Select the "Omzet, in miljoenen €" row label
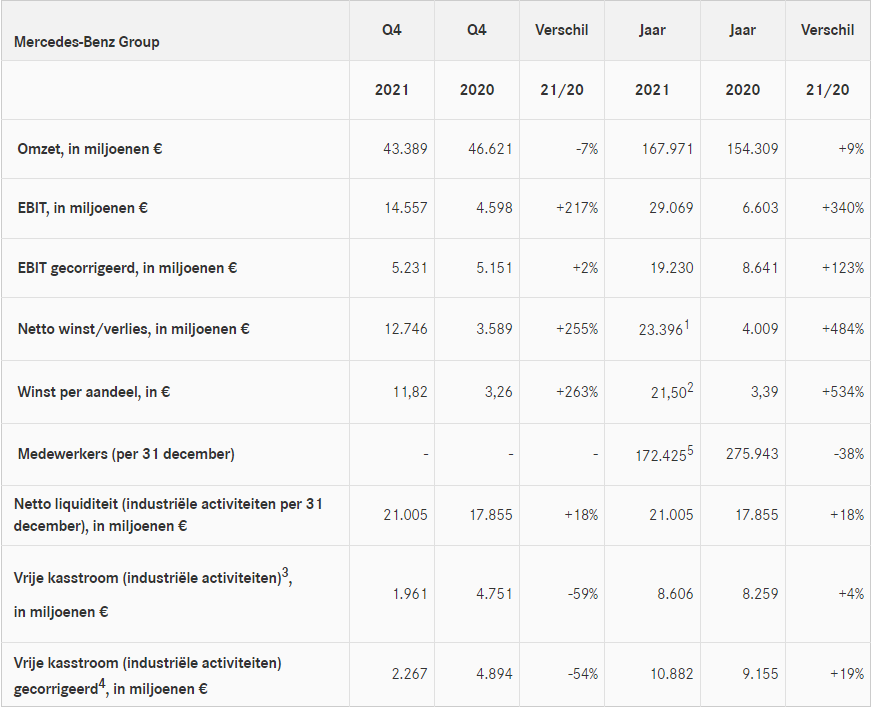 90,148
